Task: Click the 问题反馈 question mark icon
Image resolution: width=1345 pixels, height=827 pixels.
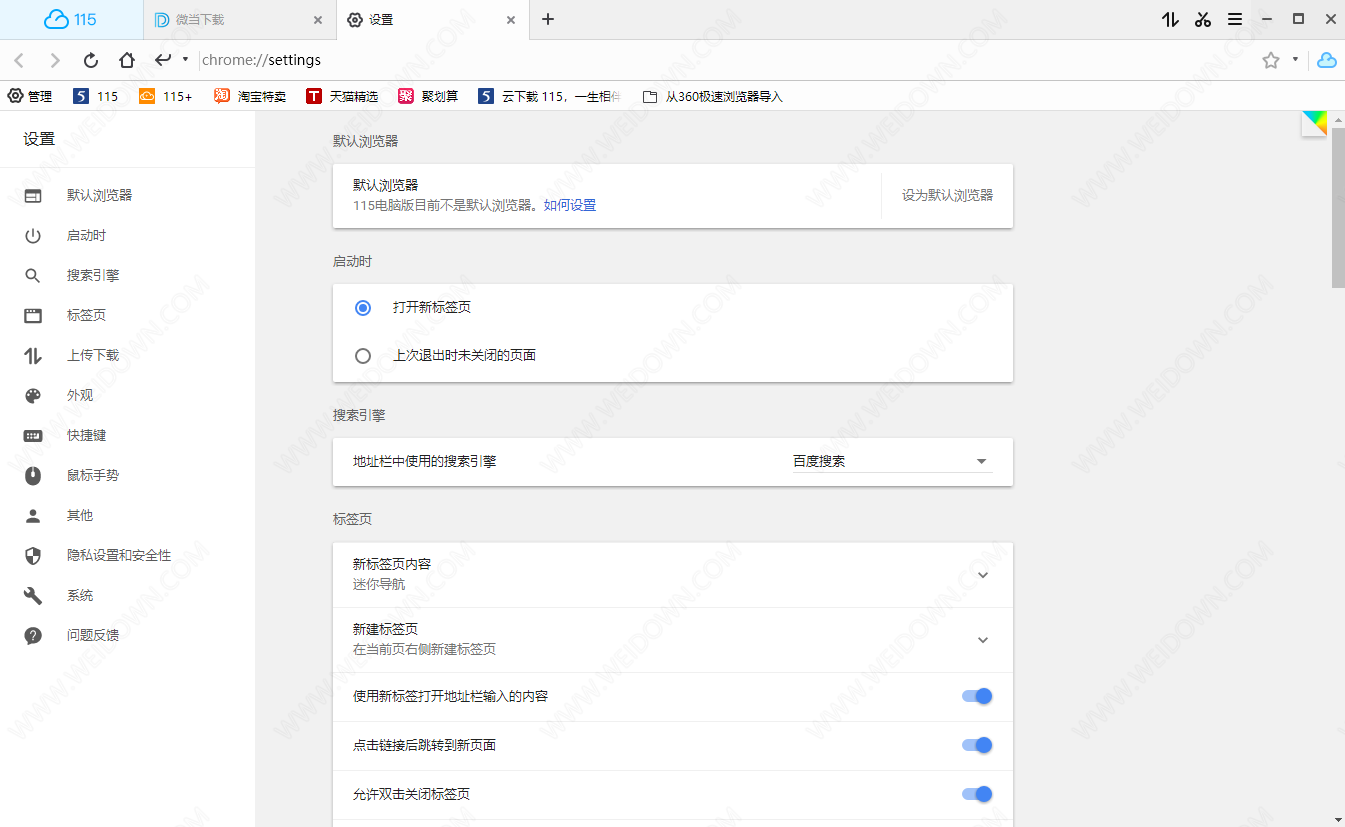Action: point(33,635)
